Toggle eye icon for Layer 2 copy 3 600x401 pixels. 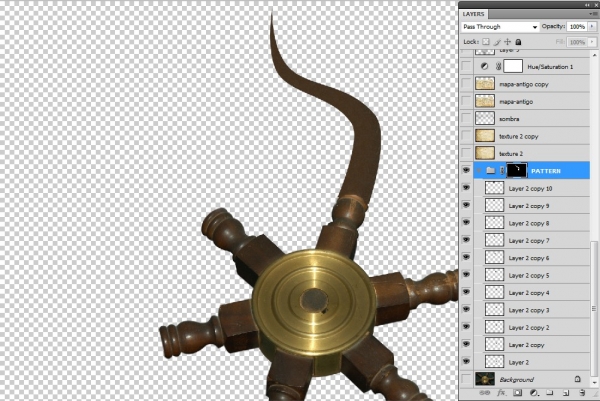[466, 309]
